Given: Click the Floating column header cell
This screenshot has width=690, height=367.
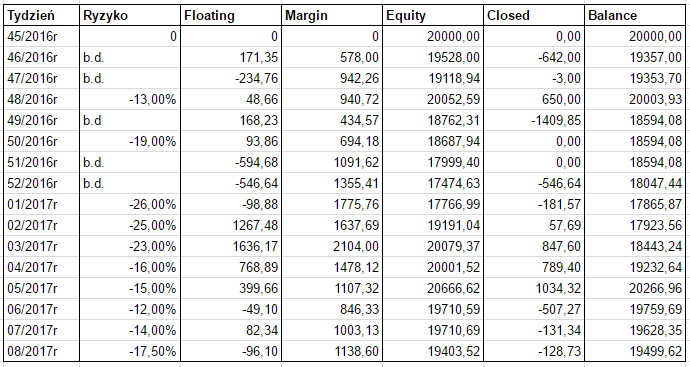Looking at the screenshot, I should pos(231,15).
